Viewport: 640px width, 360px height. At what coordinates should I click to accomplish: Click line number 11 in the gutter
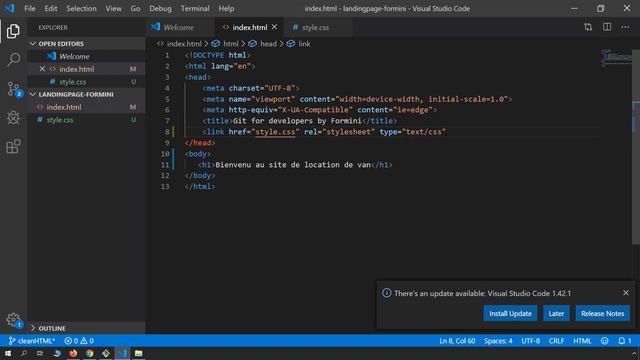click(165, 165)
